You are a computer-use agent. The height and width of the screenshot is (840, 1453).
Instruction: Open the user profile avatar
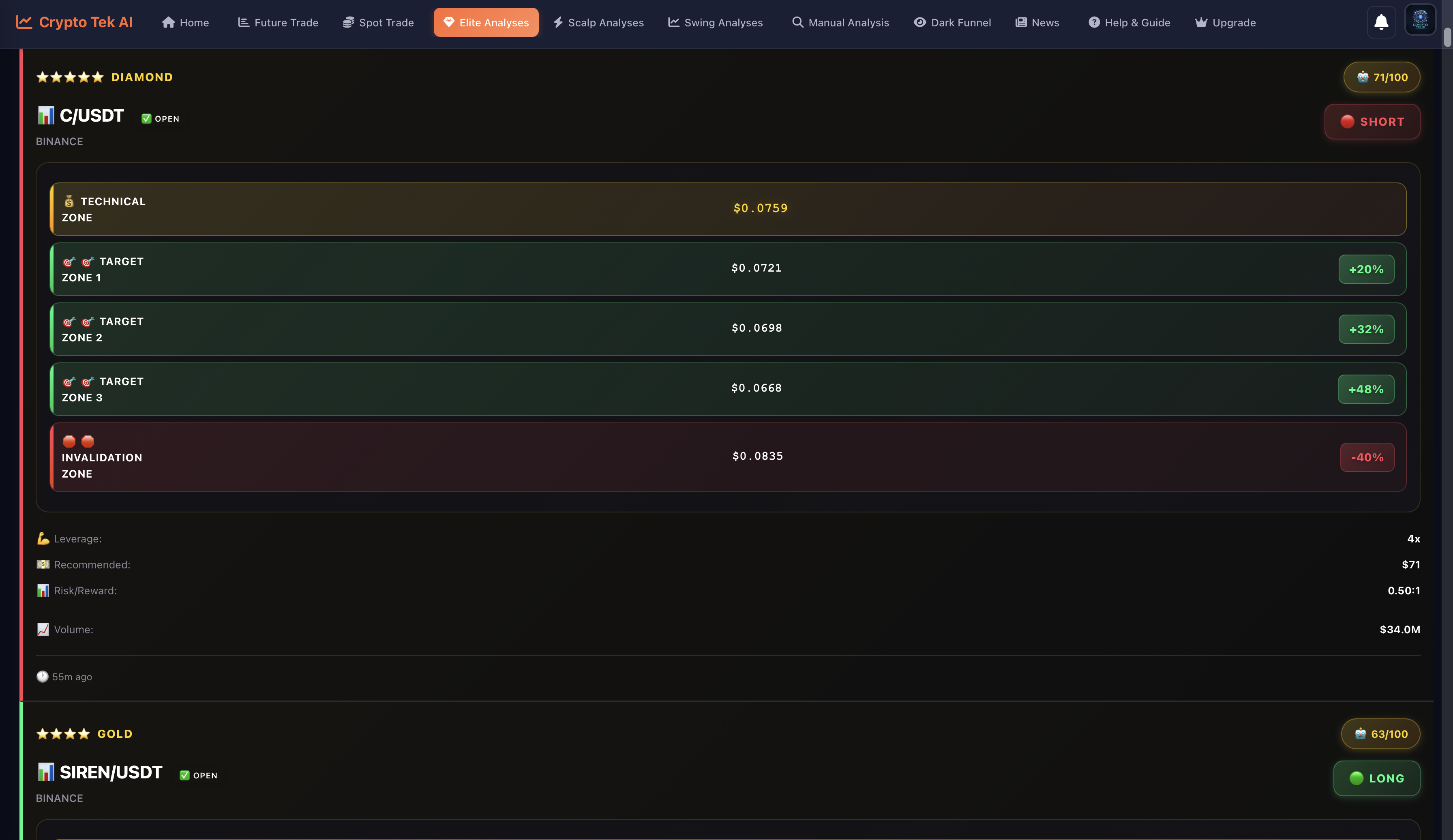(x=1420, y=20)
